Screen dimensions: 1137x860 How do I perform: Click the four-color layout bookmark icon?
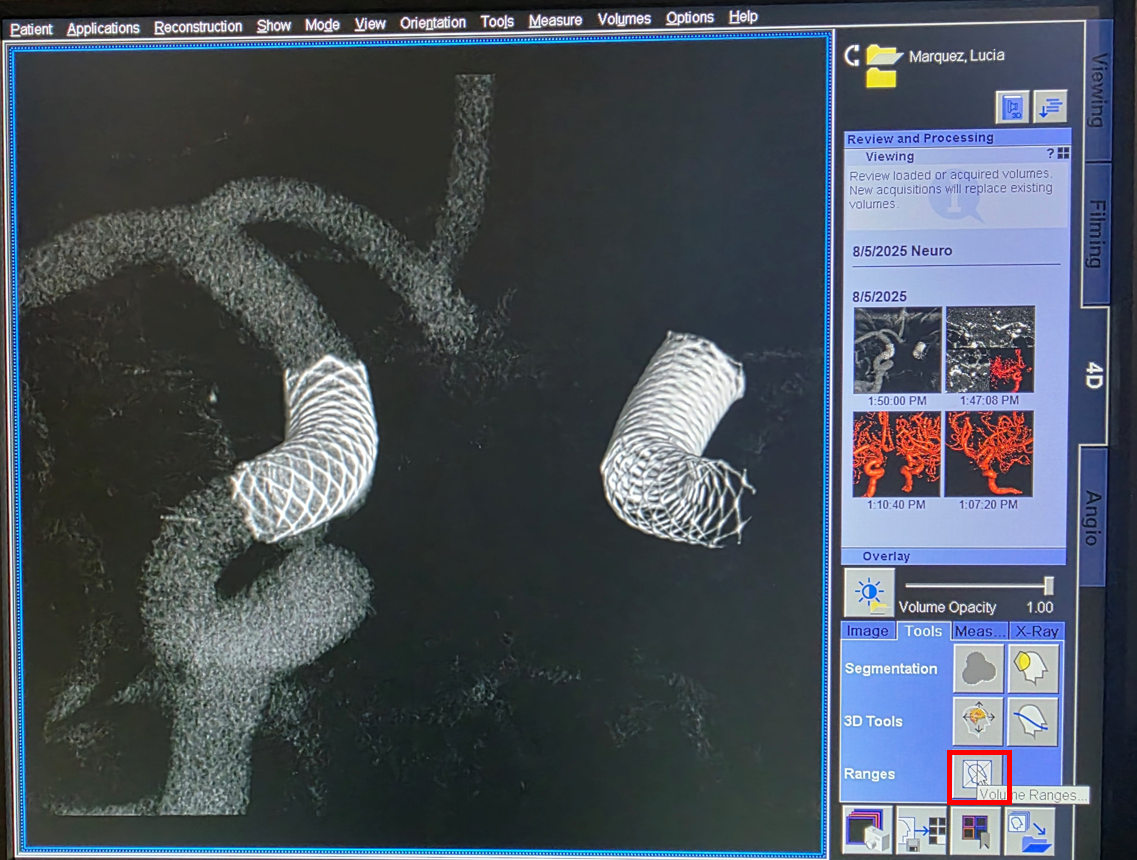point(975,831)
